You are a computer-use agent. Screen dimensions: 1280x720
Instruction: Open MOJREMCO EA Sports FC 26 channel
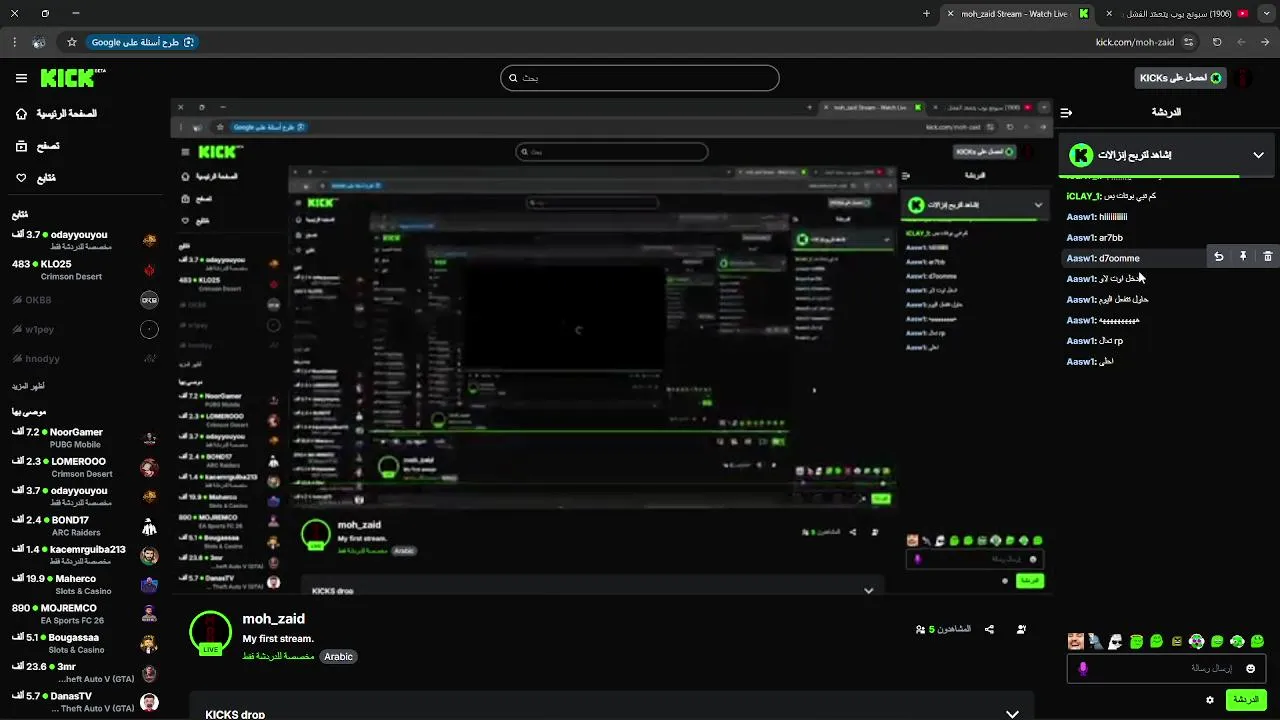click(x=84, y=613)
